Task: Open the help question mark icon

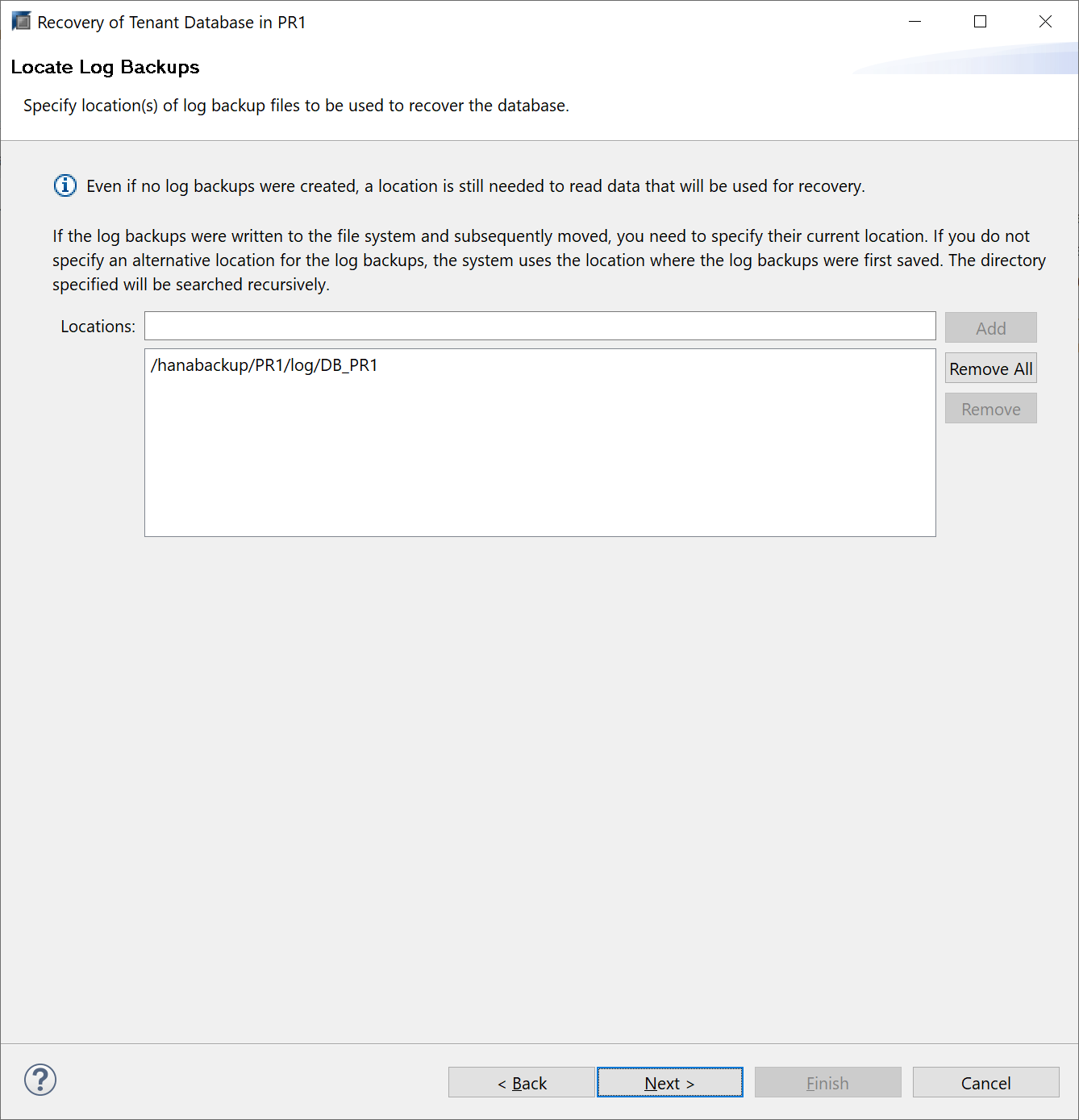Action: click(40, 1080)
